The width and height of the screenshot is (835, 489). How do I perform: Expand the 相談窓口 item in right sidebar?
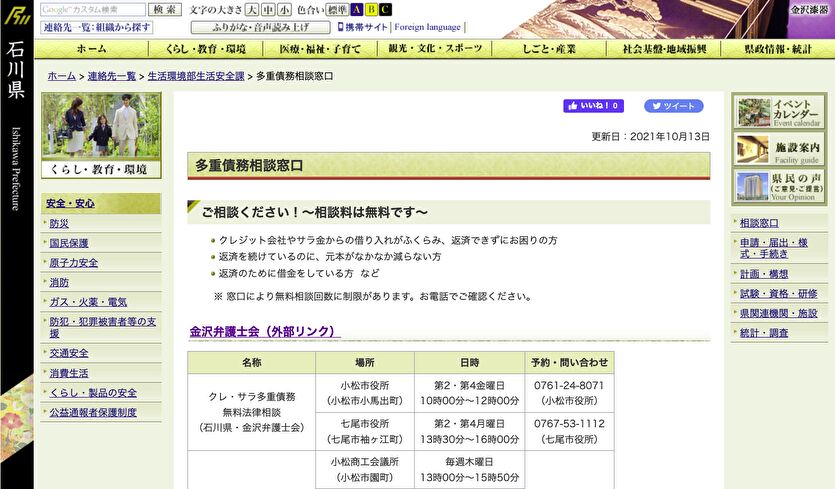click(759, 223)
